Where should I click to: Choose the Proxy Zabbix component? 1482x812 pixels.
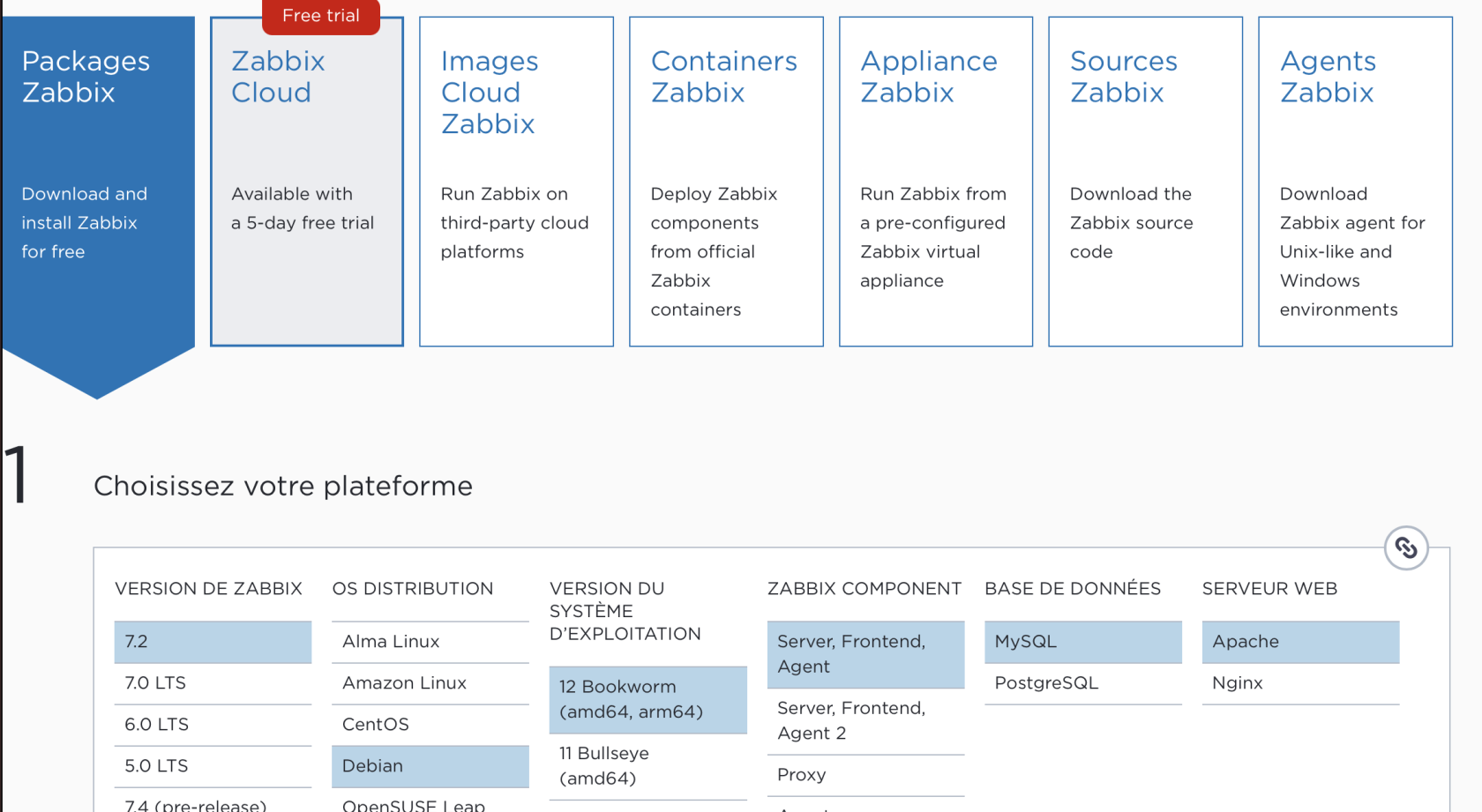pos(865,775)
